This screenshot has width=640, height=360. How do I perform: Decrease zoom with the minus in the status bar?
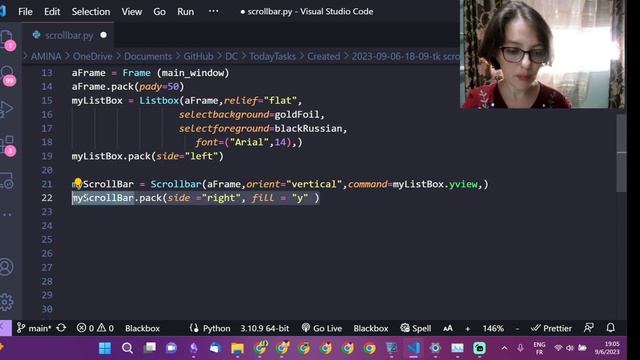pyautogui.click(x=517, y=328)
